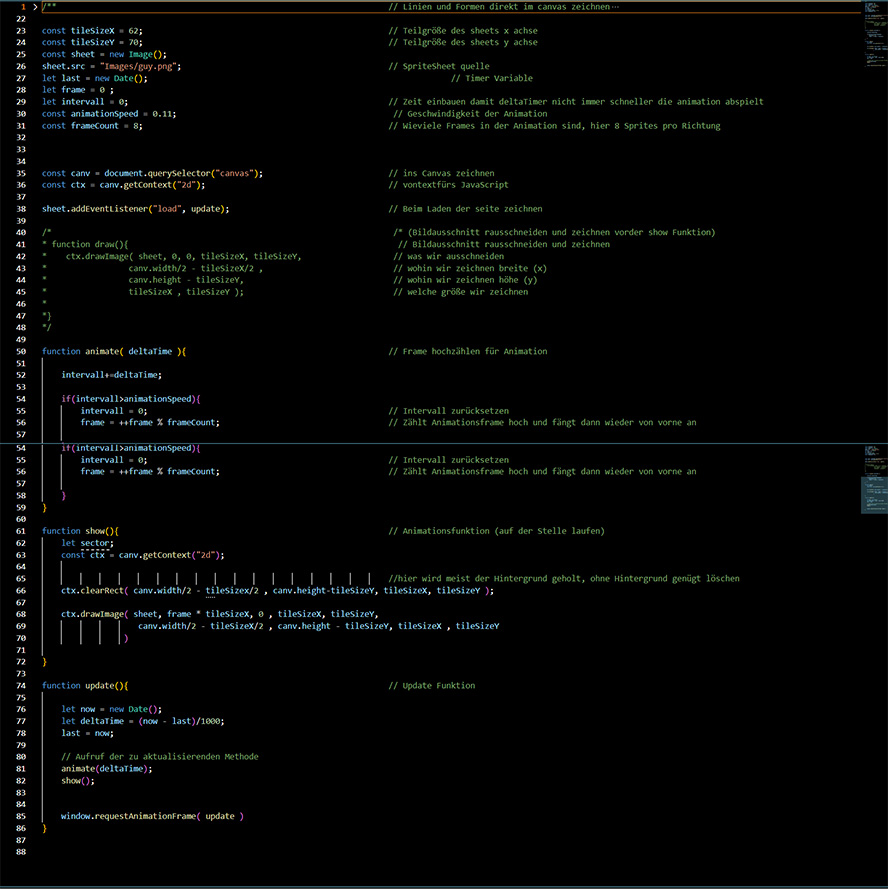Click comment '// Timer Variable'

[x=492, y=78]
